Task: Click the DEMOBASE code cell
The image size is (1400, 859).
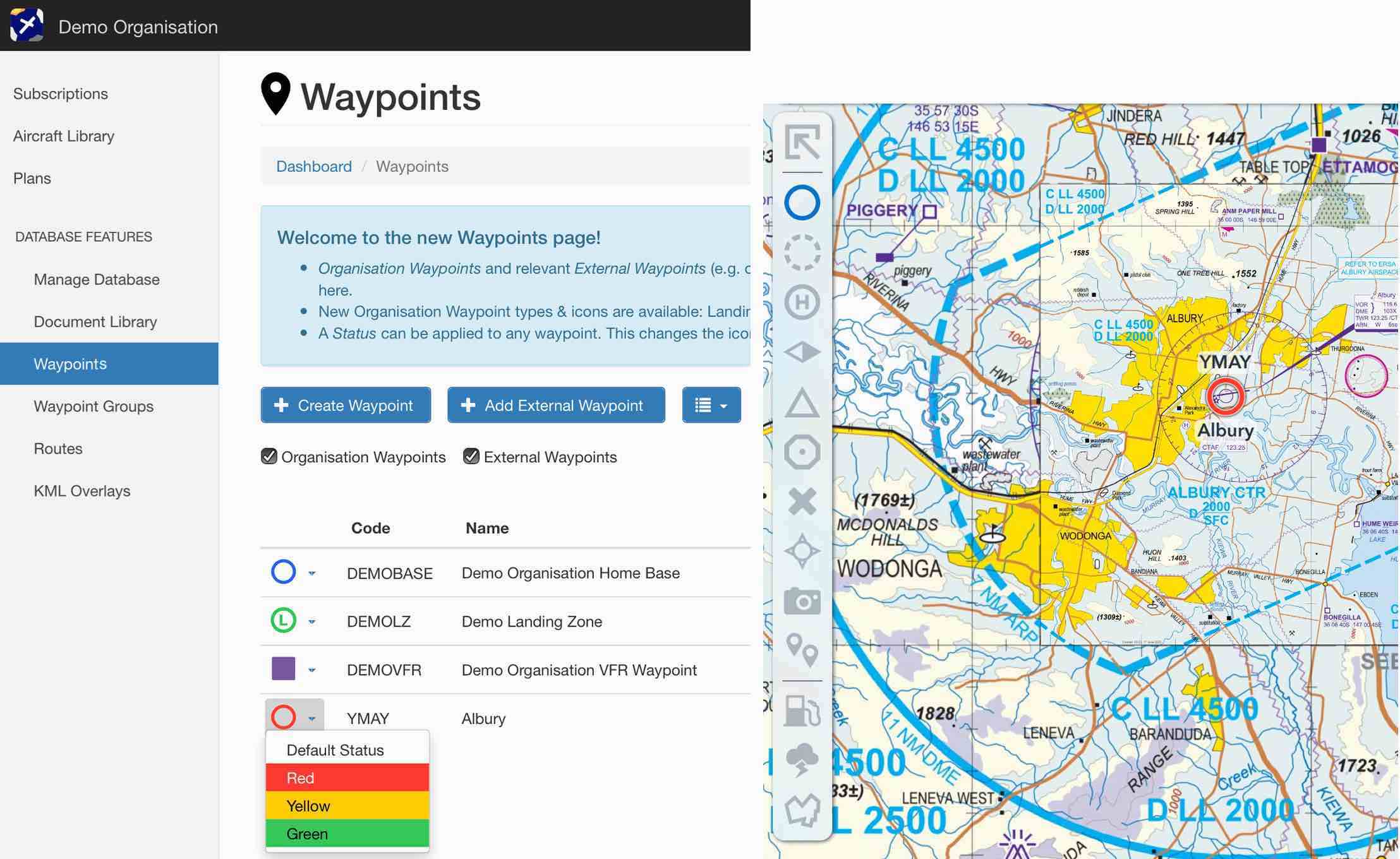Action: point(390,573)
